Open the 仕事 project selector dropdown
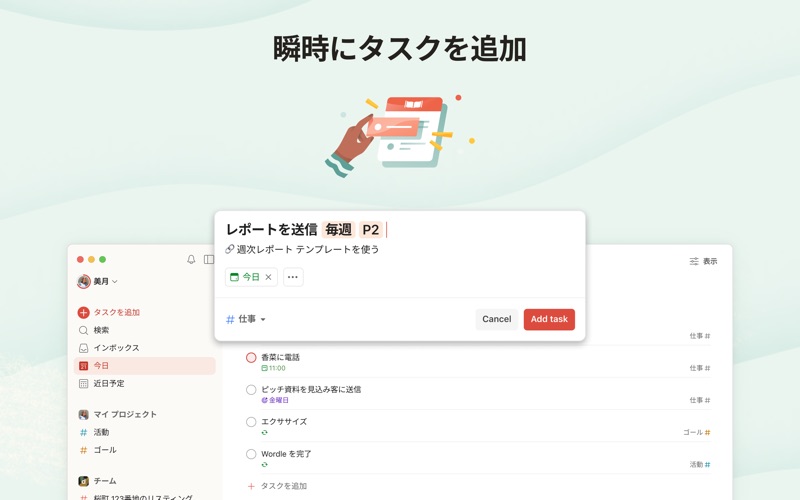The height and width of the screenshot is (500, 800). tap(246, 319)
